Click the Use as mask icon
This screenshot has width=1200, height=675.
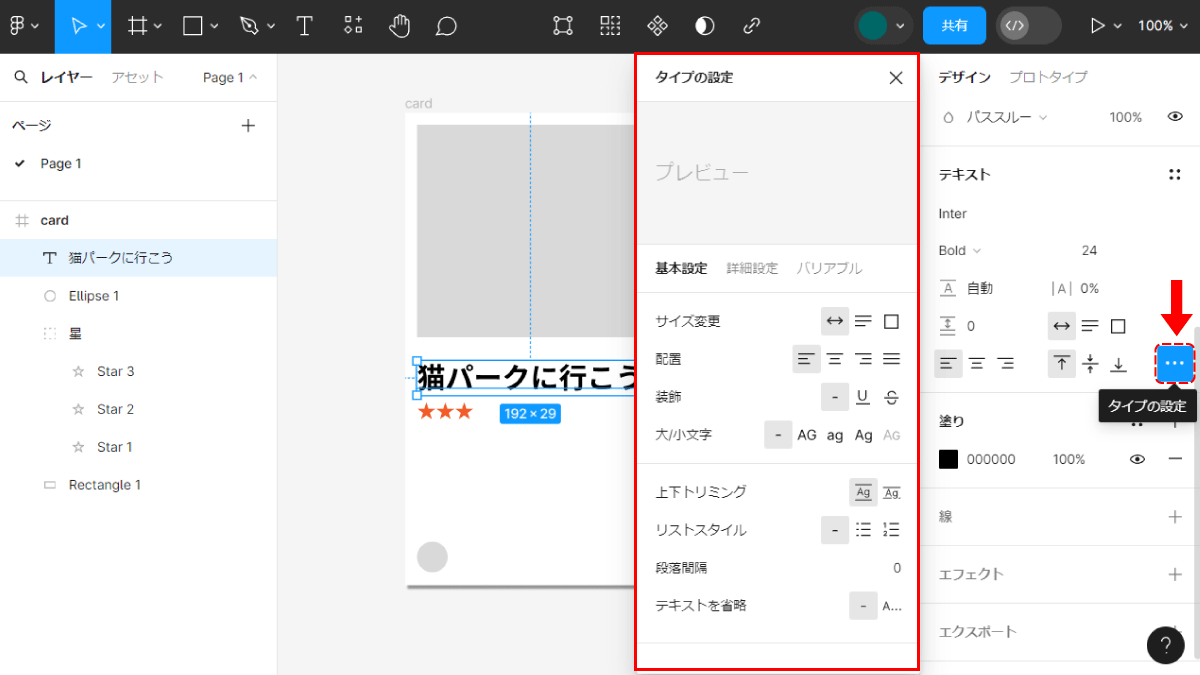click(x=705, y=26)
